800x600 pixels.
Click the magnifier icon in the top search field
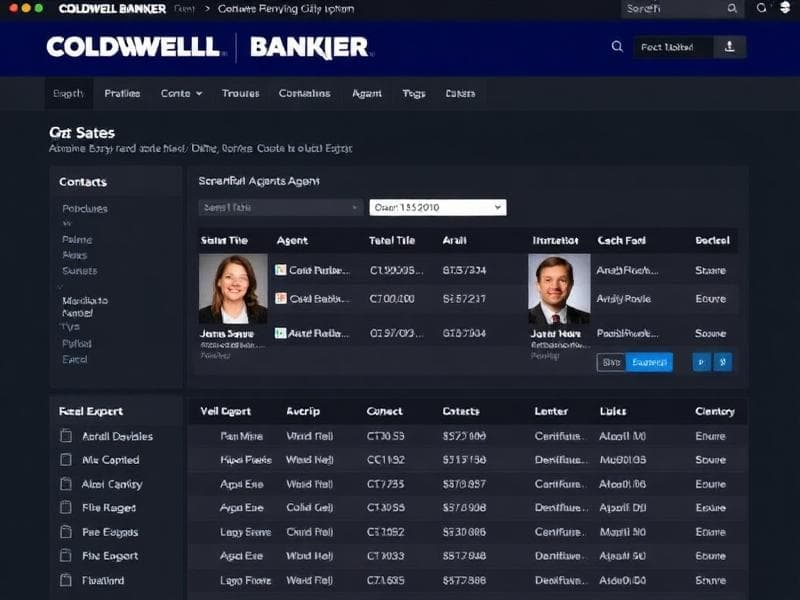pos(732,9)
